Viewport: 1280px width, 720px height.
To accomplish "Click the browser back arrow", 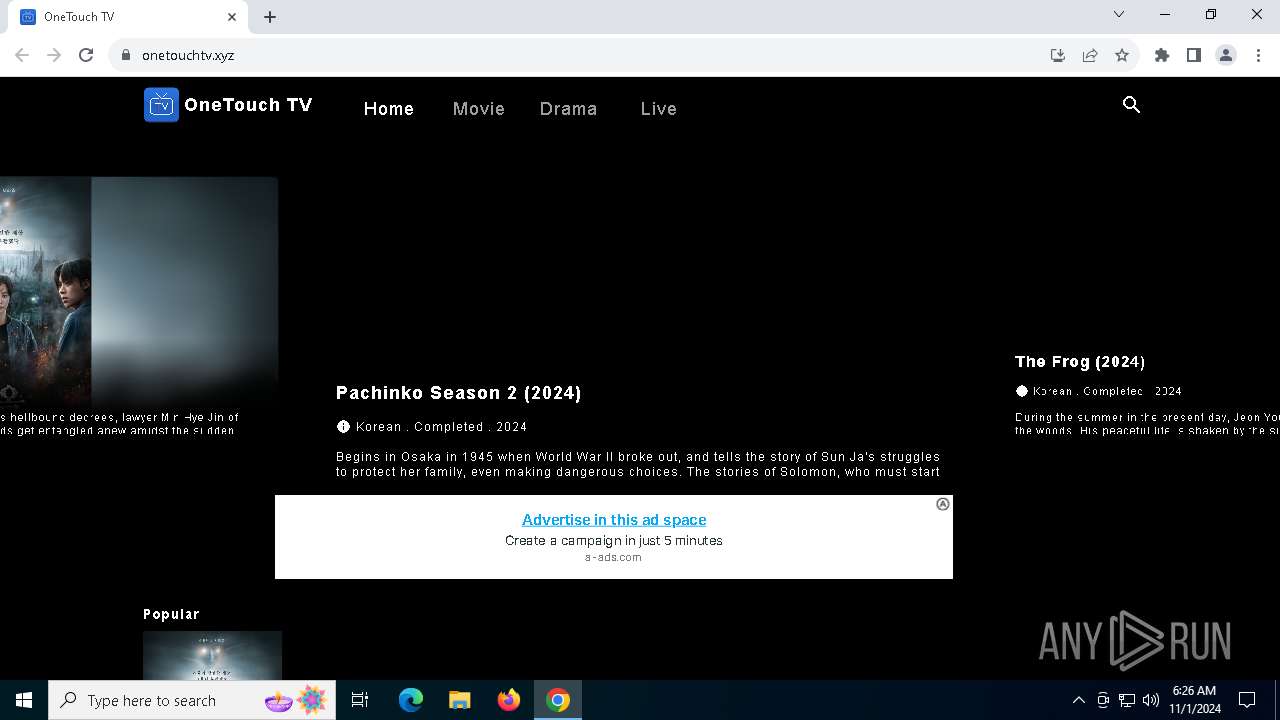I will (x=22, y=55).
